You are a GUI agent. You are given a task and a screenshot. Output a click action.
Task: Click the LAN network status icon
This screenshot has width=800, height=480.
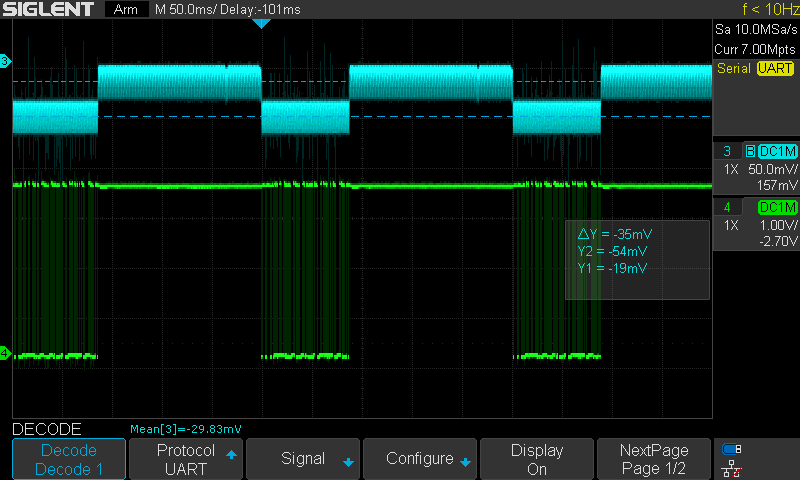(x=732, y=468)
